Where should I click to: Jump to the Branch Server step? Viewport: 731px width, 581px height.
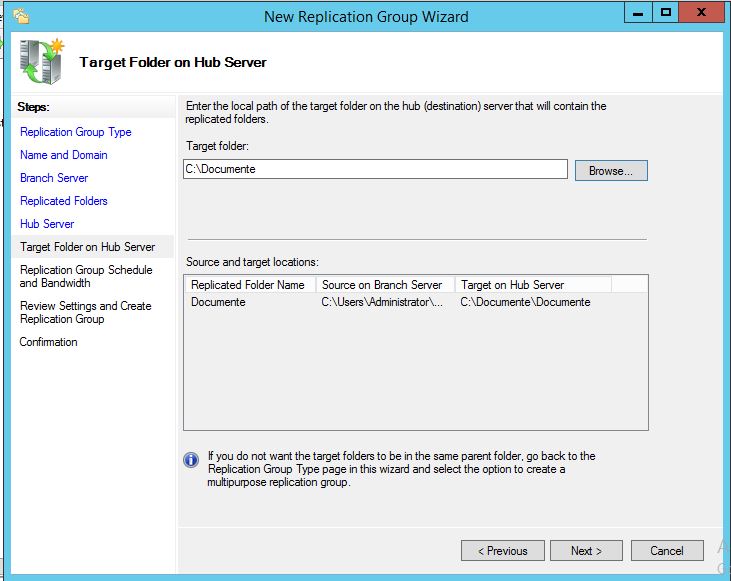(54, 178)
